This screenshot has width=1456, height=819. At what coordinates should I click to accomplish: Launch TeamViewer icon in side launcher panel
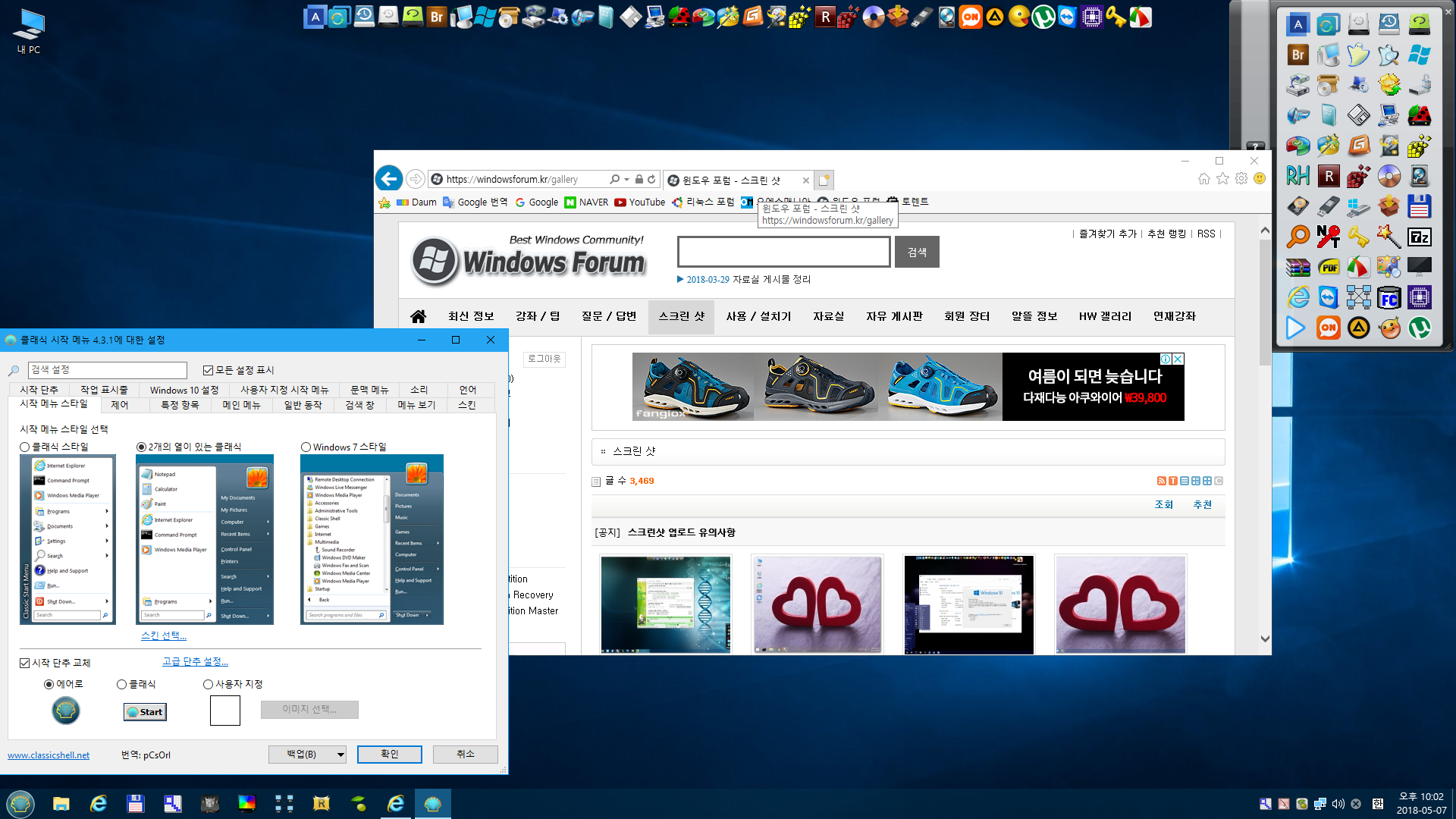click(1328, 297)
